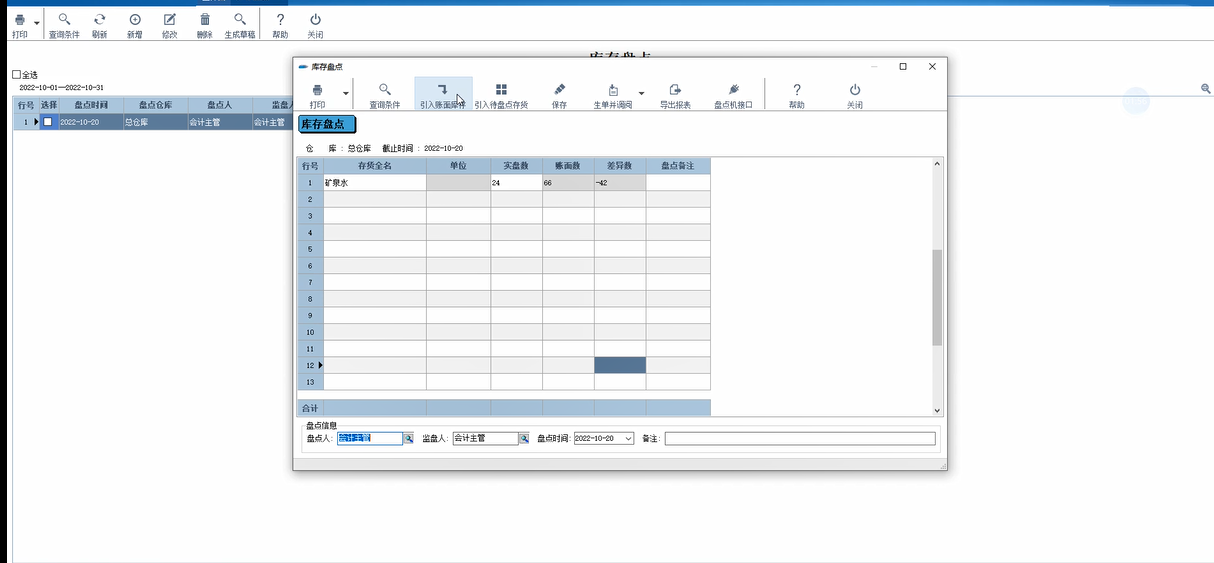
Task: Click 生成草稿 in main toolbar
Action: (239, 25)
